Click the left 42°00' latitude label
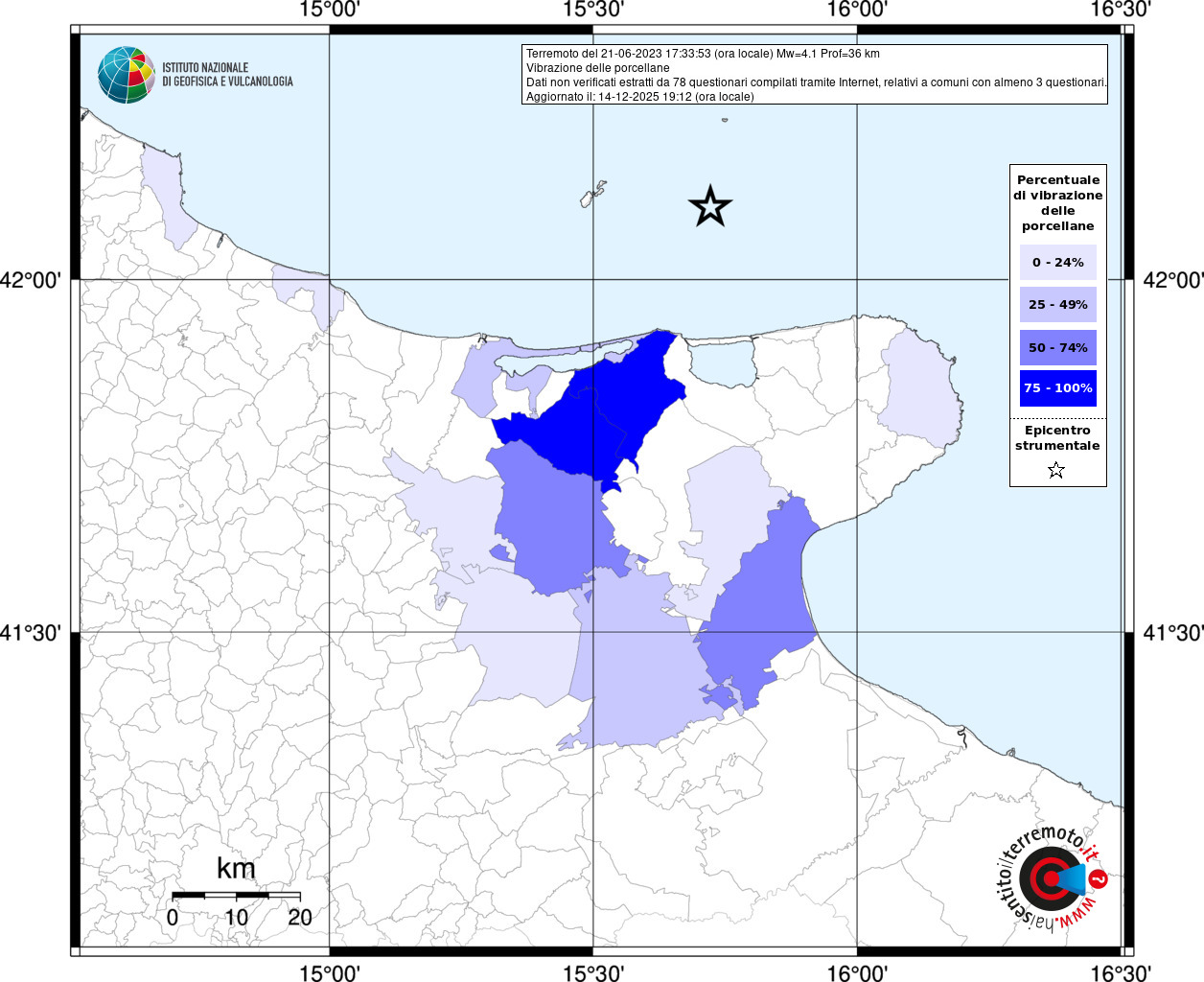This screenshot has height=982, width=1204. 31,280
